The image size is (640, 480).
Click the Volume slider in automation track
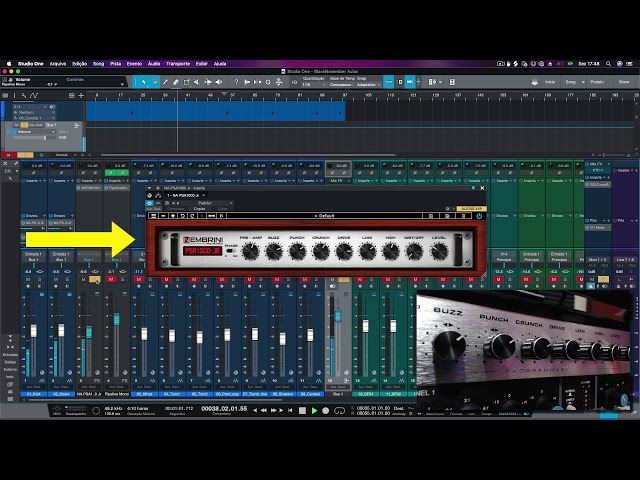(x=36, y=138)
